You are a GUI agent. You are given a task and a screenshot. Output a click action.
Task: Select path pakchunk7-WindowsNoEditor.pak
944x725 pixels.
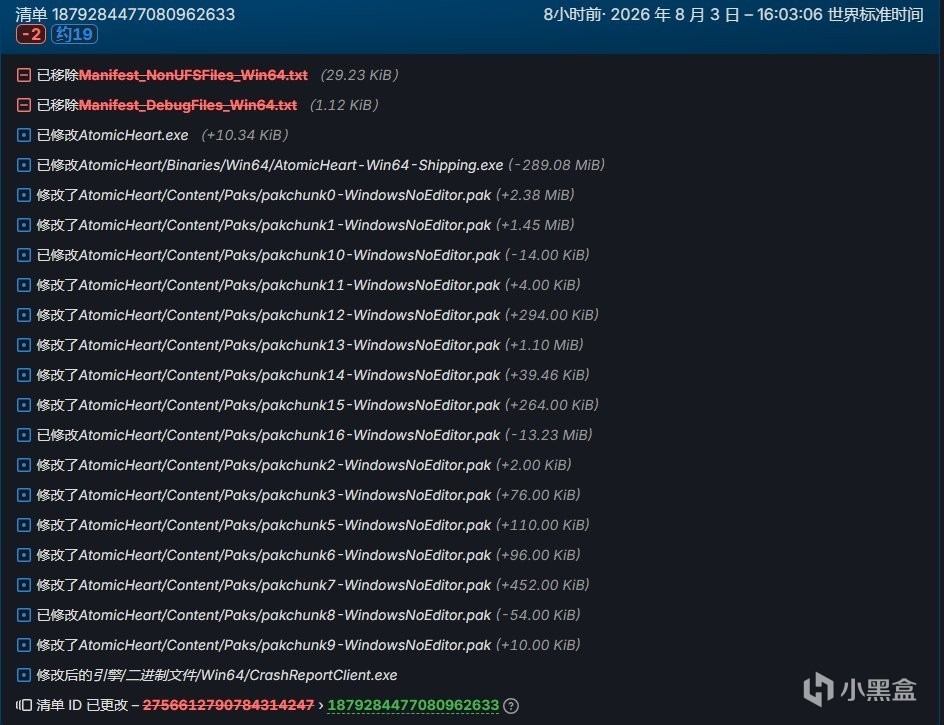[285, 585]
